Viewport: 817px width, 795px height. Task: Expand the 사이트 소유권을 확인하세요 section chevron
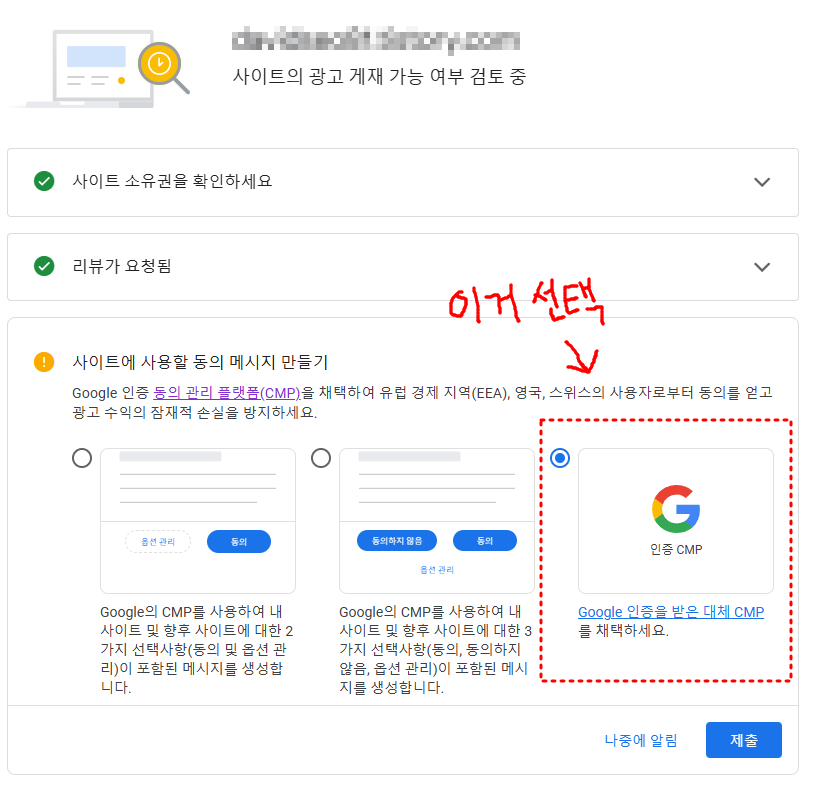click(x=762, y=182)
